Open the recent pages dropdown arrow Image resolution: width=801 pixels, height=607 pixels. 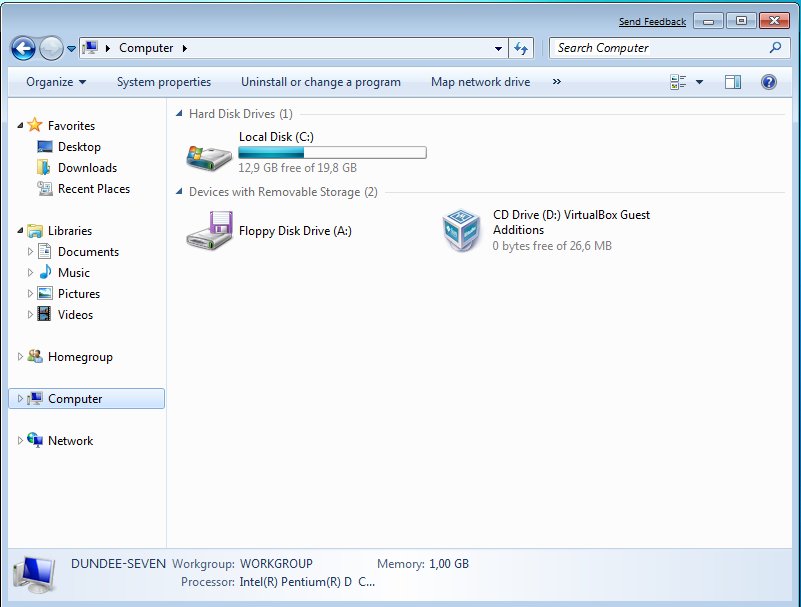coord(72,49)
